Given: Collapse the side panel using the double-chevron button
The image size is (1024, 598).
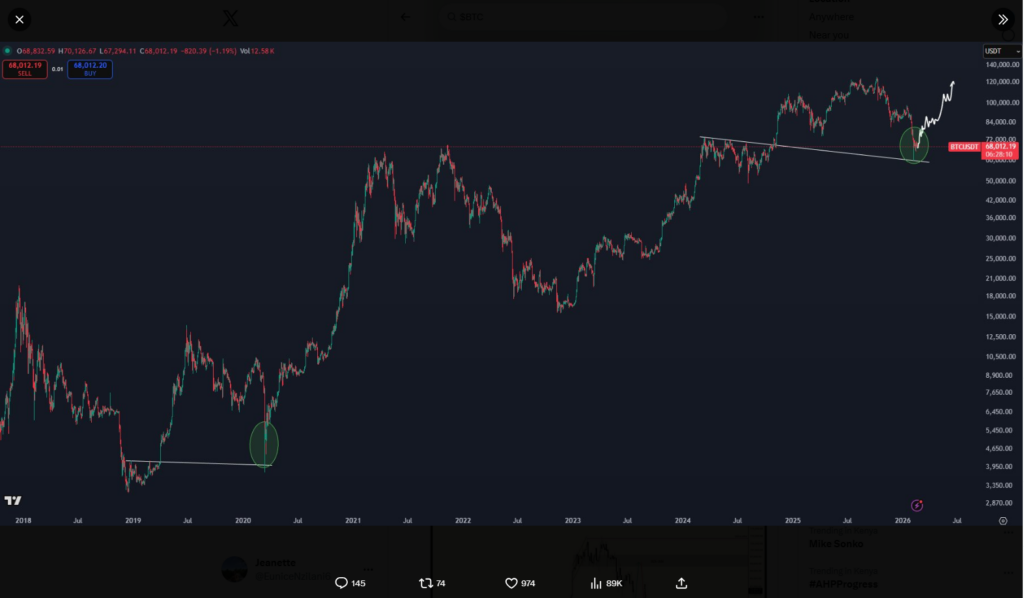Looking at the screenshot, I should 1002,19.
